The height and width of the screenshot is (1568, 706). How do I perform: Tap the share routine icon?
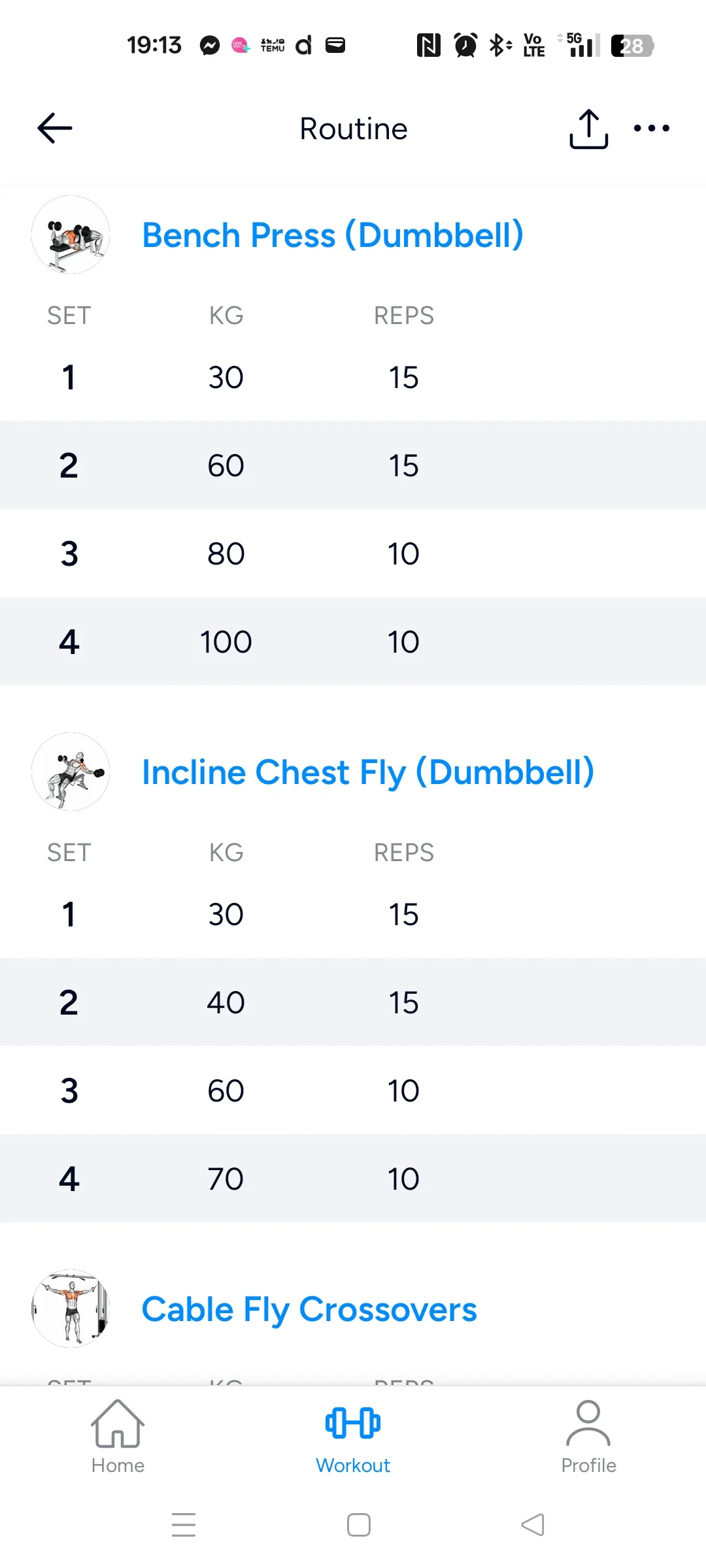588,129
